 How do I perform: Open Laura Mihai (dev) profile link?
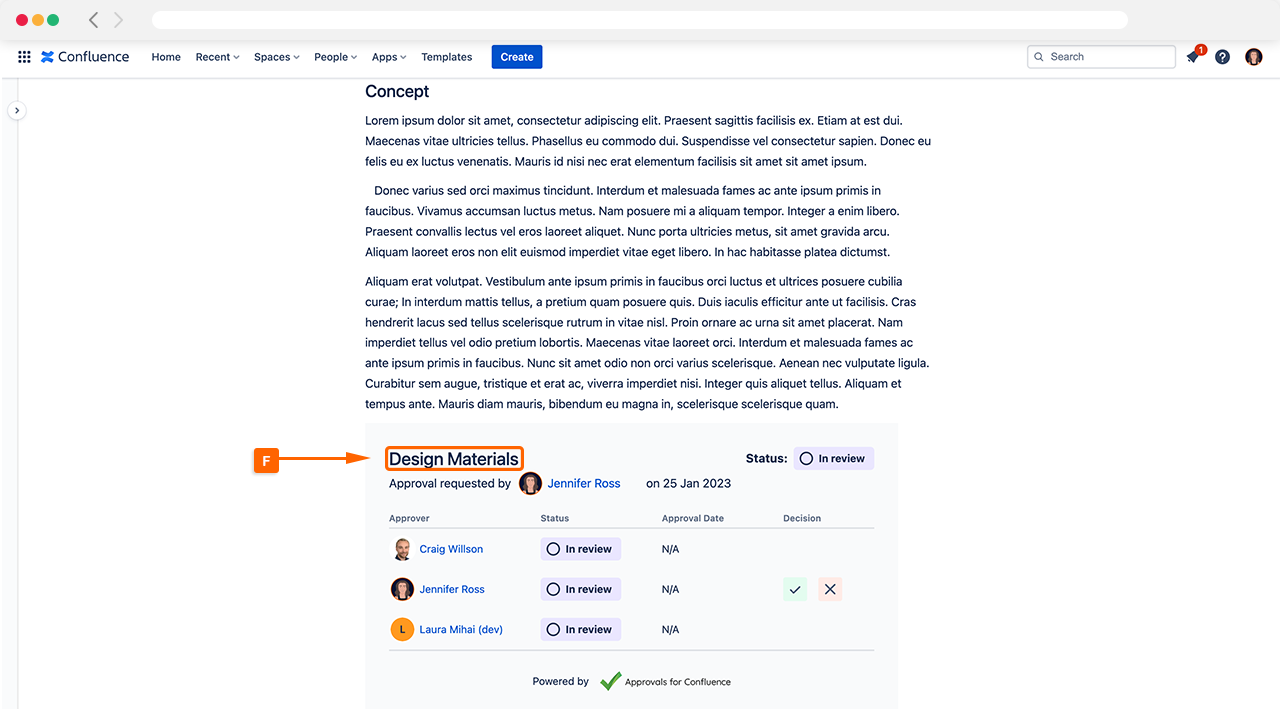pos(460,629)
